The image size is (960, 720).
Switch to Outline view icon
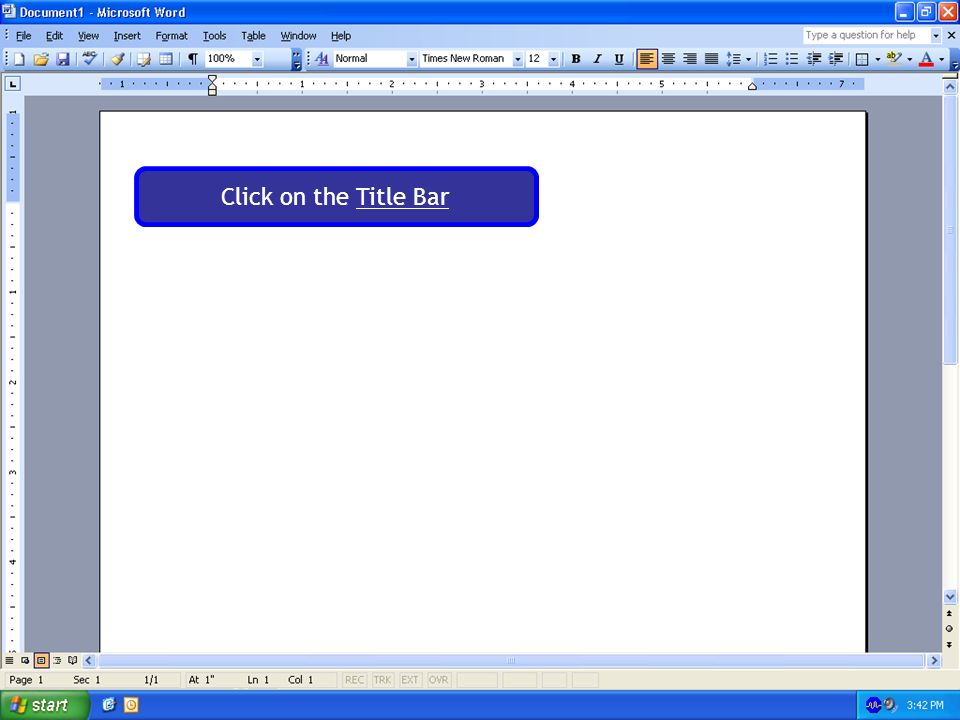[57, 661]
